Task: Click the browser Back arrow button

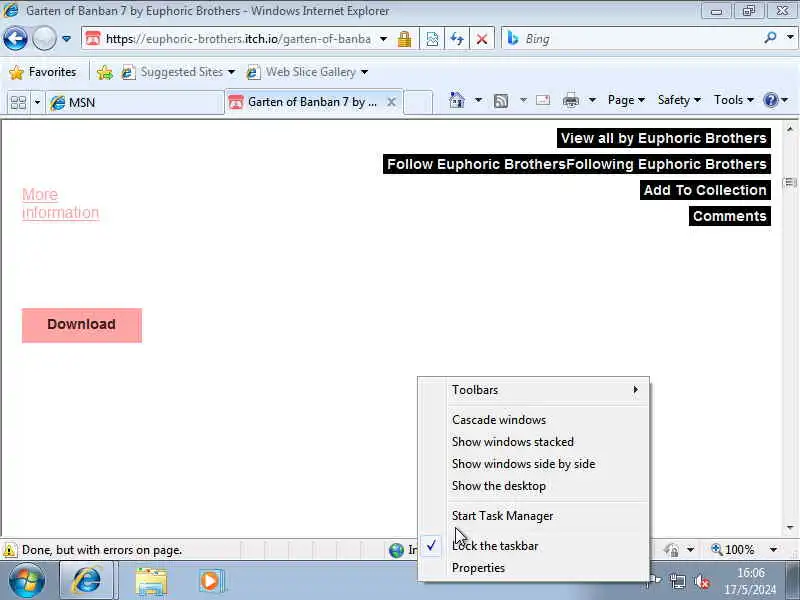Action: [15, 38]
